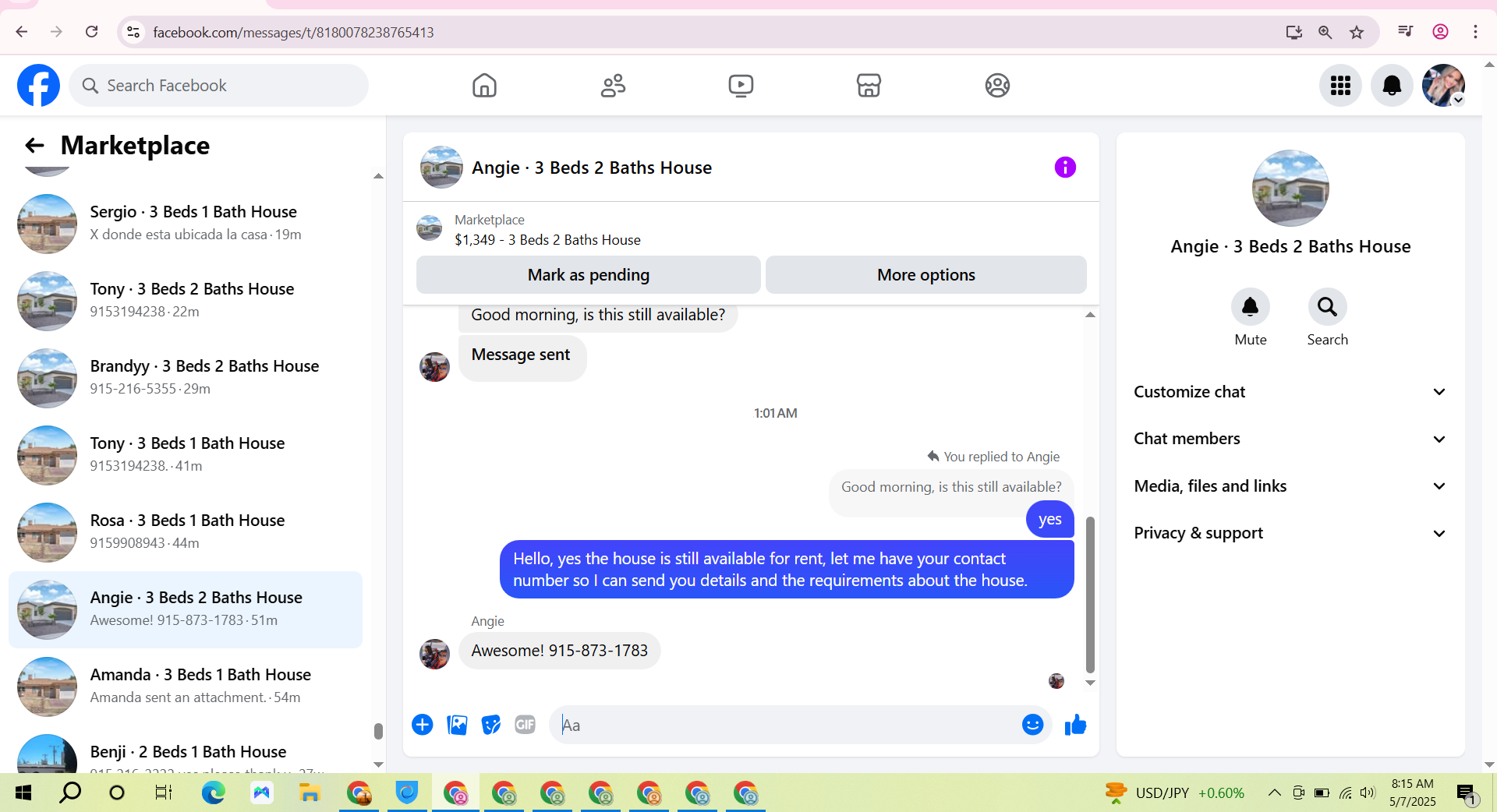This screenshot has height=812, width=1497.
Task: Open Rosa 3 Beds 1 Bath House chat
Action: 186,532
